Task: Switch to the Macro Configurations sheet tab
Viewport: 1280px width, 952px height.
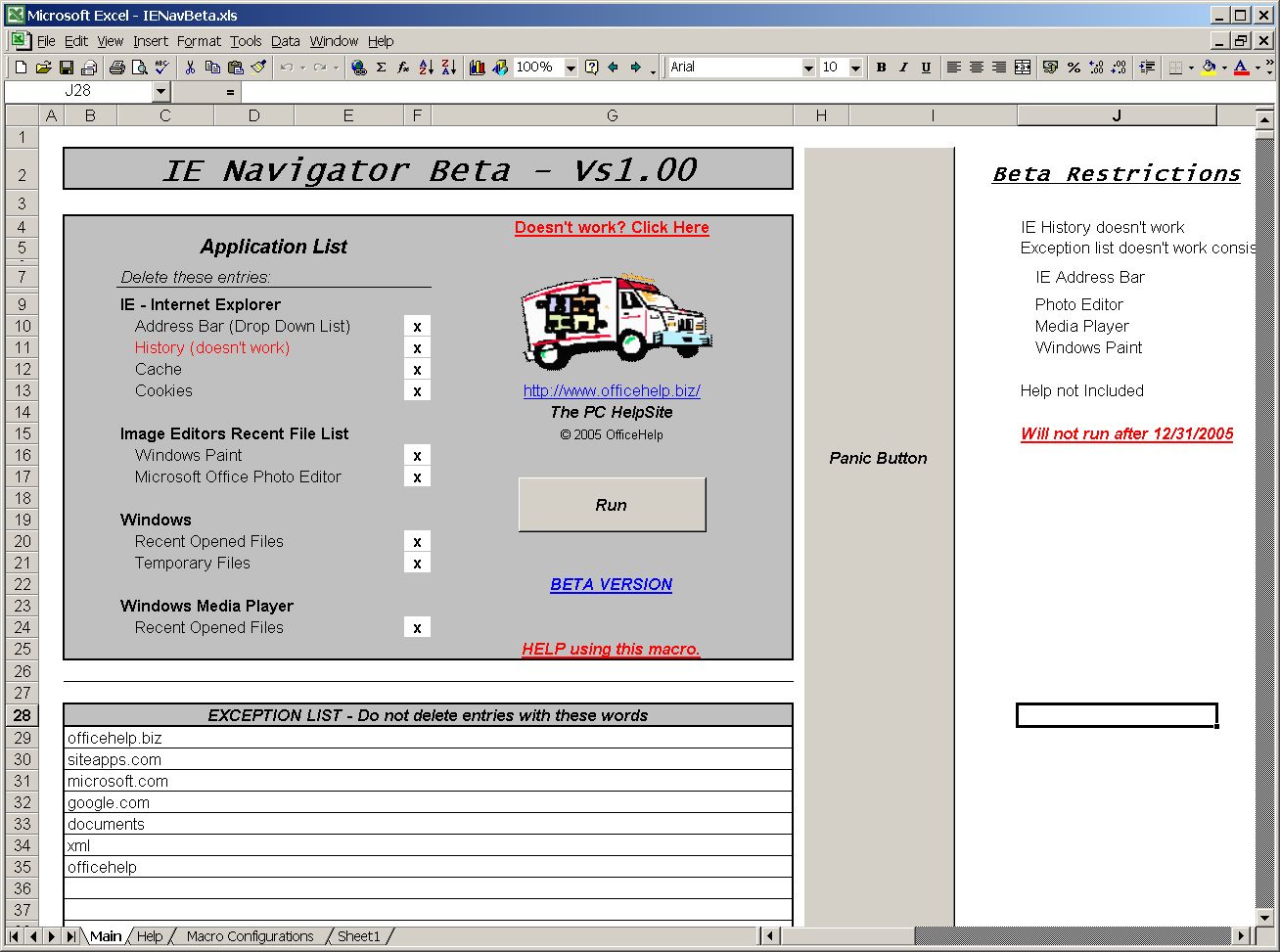Action: click(x=250, y=936)
